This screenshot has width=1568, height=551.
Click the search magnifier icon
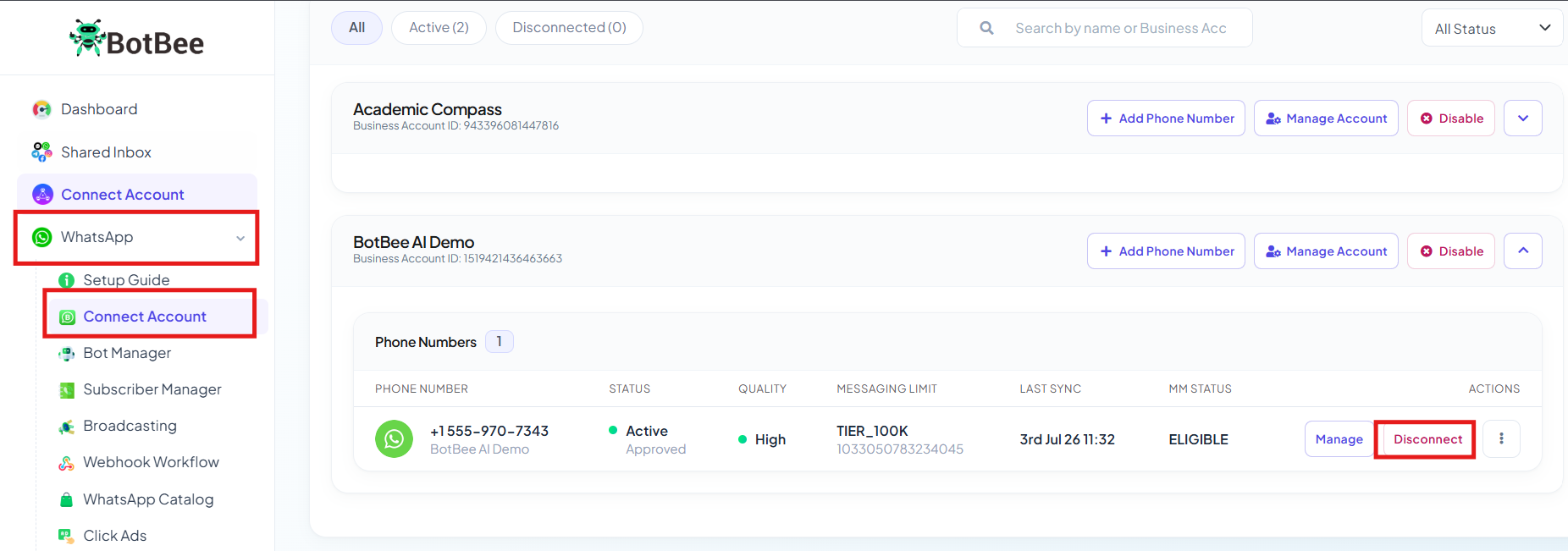pyautogui.click(x=986, y=28)
